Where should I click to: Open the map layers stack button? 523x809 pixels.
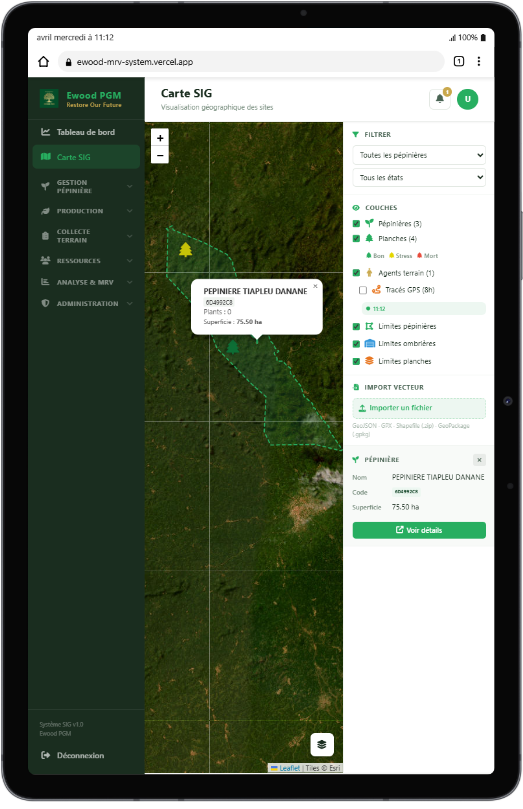322,744
